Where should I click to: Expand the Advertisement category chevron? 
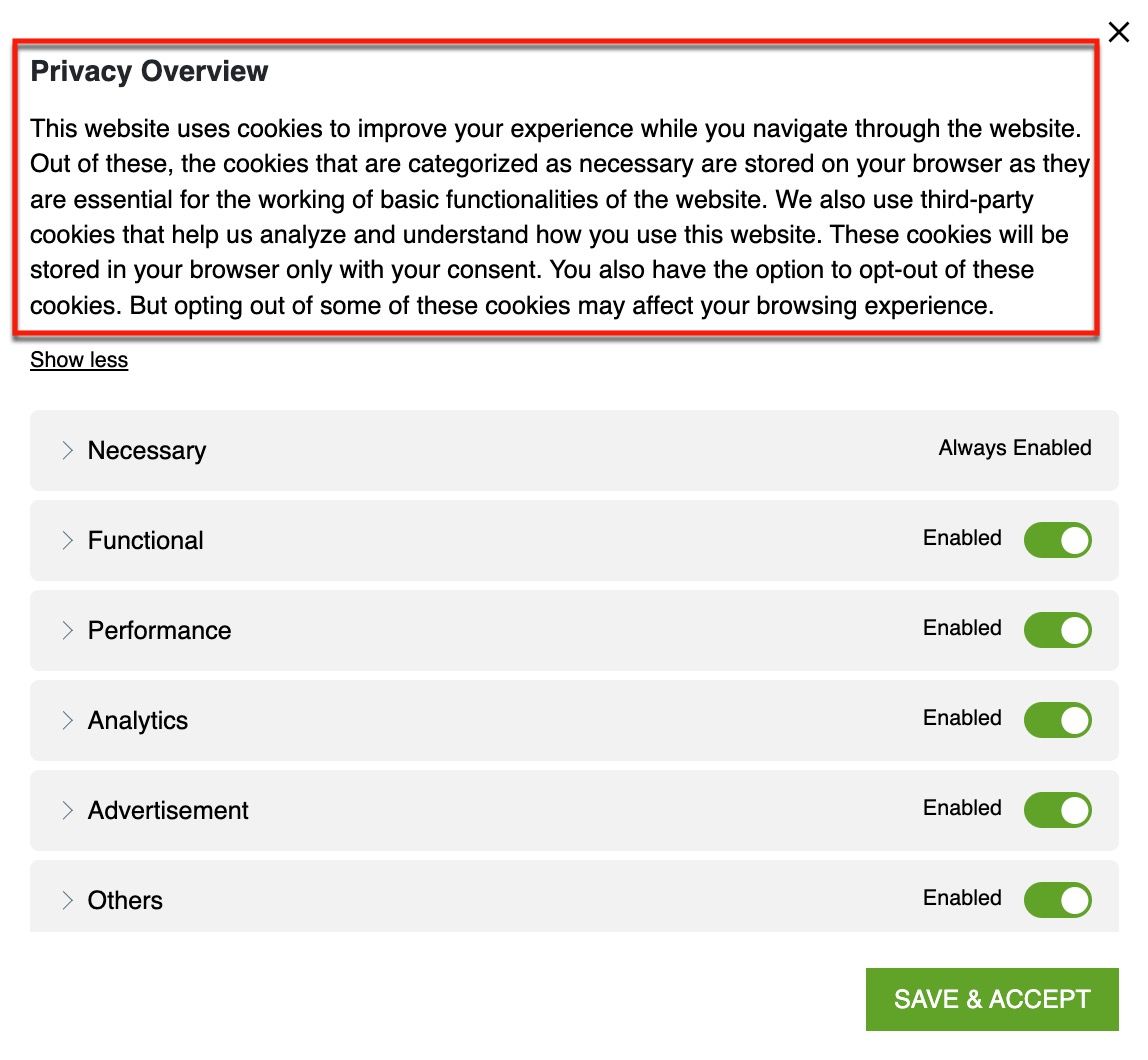click(67, 810)
